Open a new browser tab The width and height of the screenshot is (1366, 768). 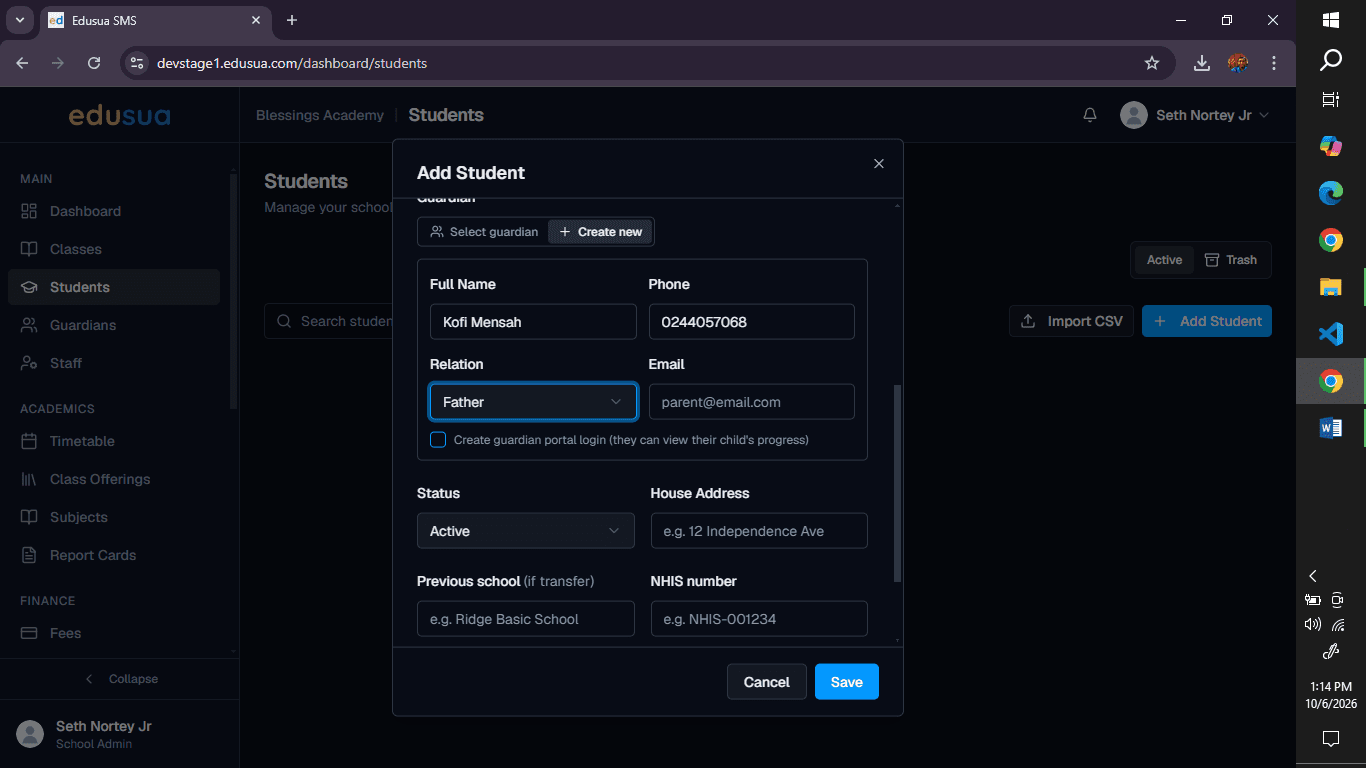coord(292,20)
